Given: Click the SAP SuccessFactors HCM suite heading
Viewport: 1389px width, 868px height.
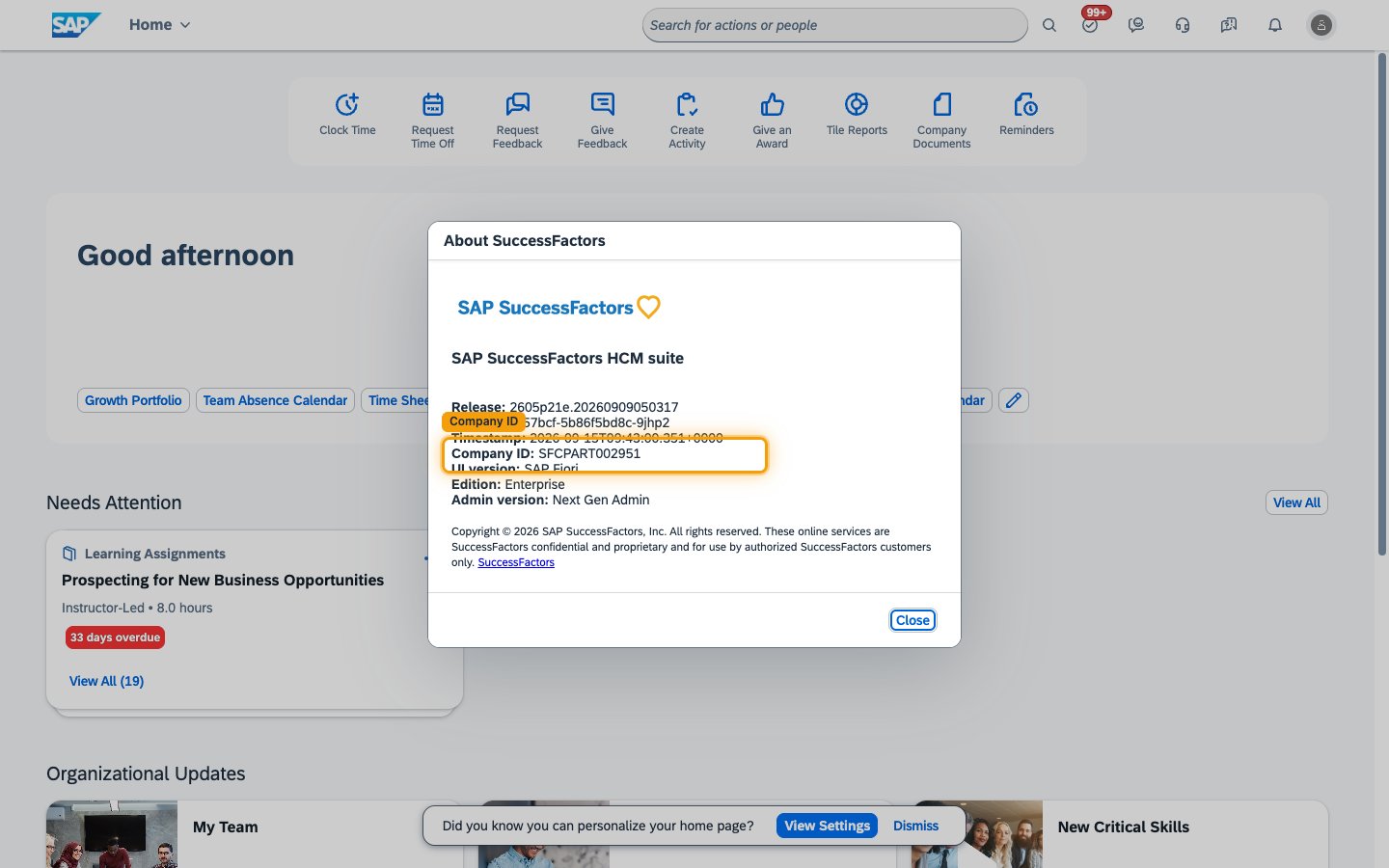Looking at the screenshot, I should pyautogui.click(x=567, y=358).
